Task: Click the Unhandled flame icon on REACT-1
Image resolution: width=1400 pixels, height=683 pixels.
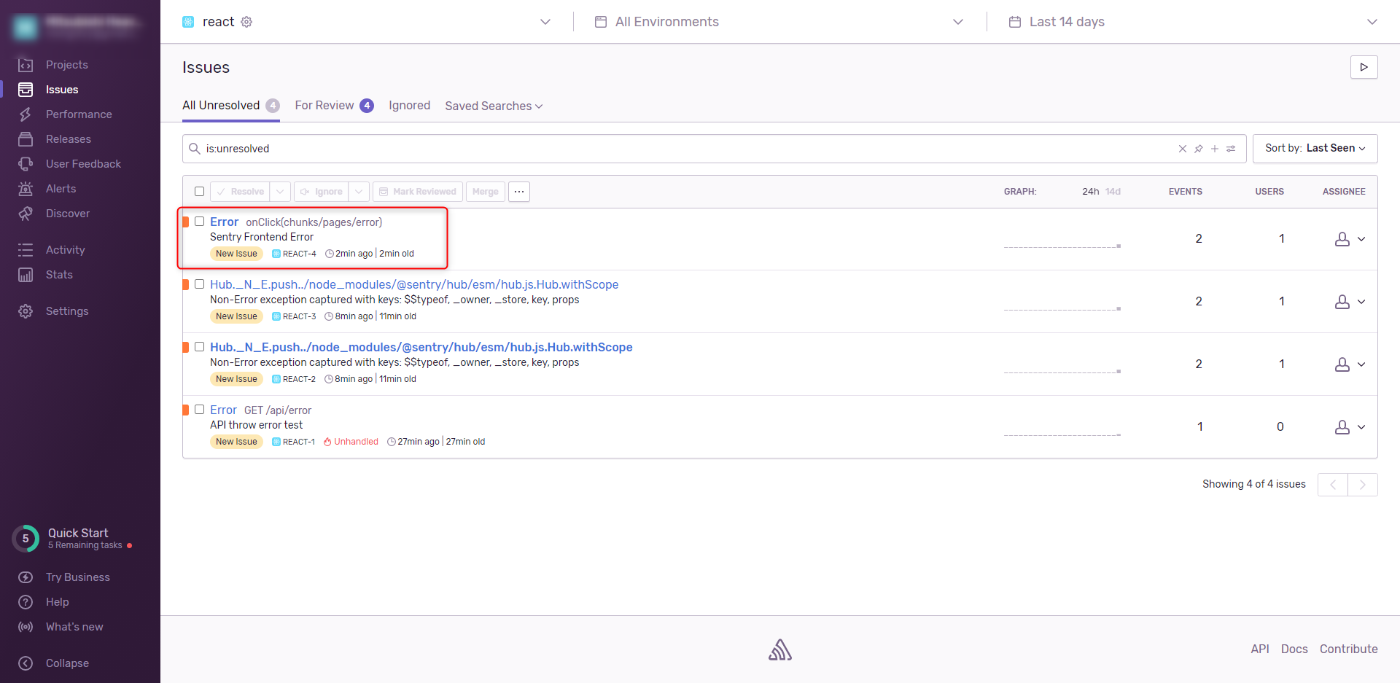Action: pyautogui.click(x=327, y=441)
